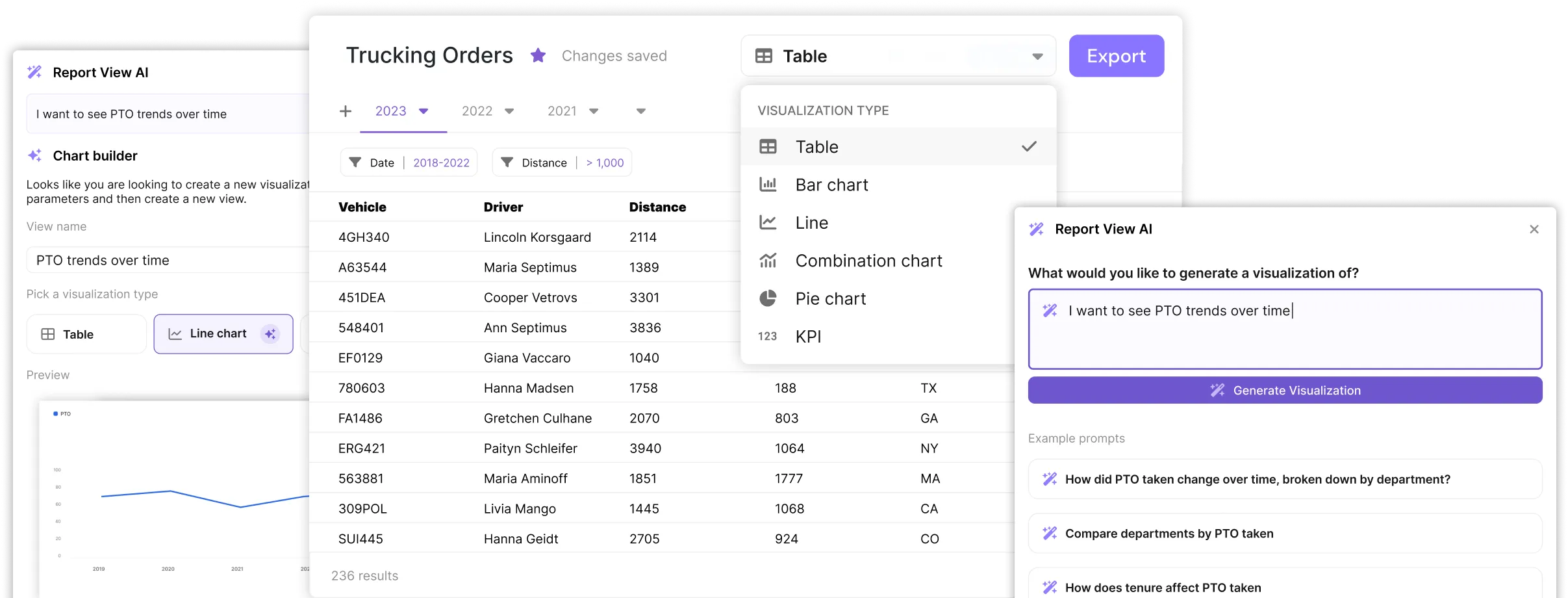Expand the 2022 tab chevron
The width and height of the screenshot is (1568, 598).
coord(509,111)
